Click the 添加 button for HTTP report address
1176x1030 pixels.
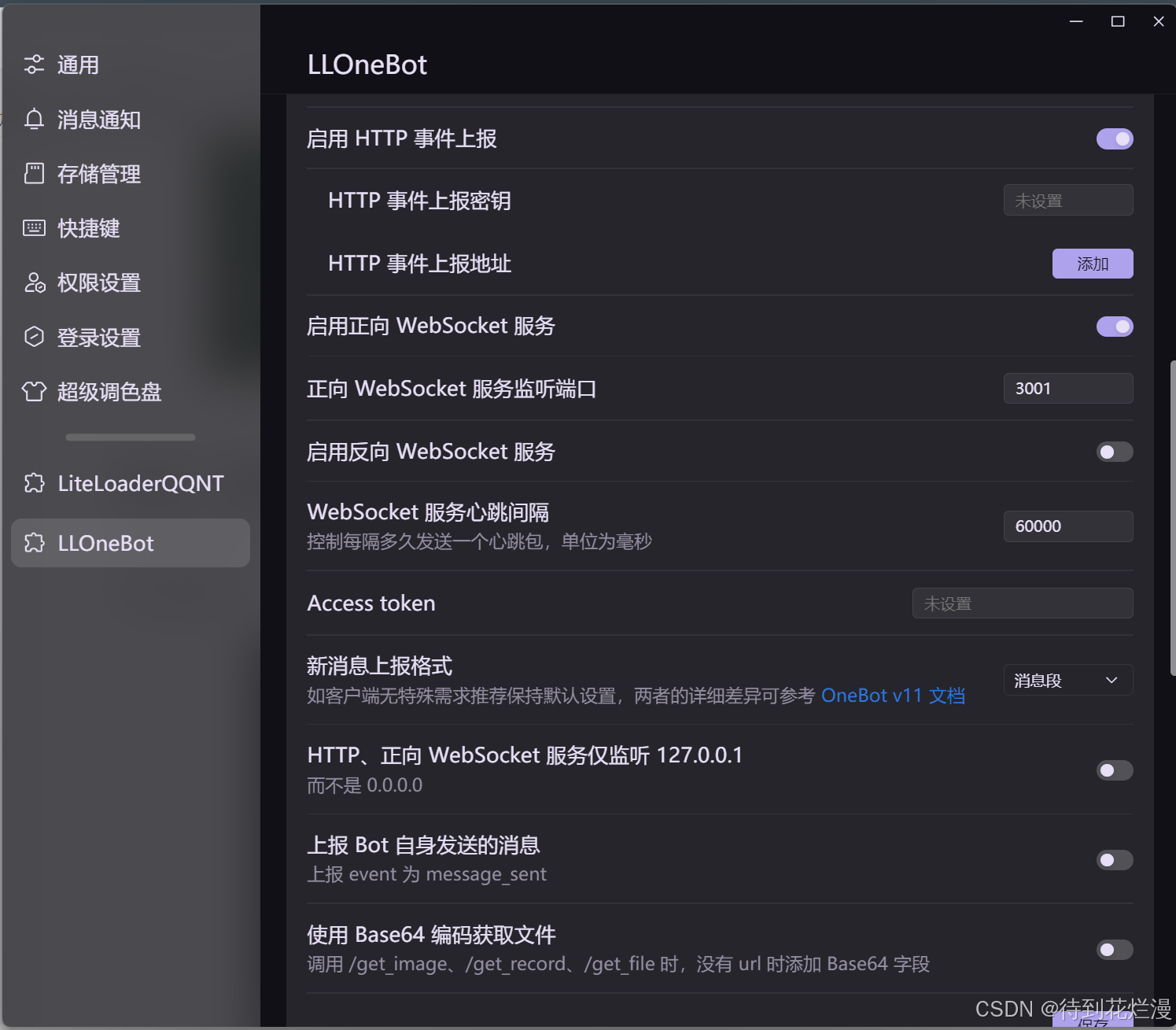pyautogui.click(x=1093, y=264)
